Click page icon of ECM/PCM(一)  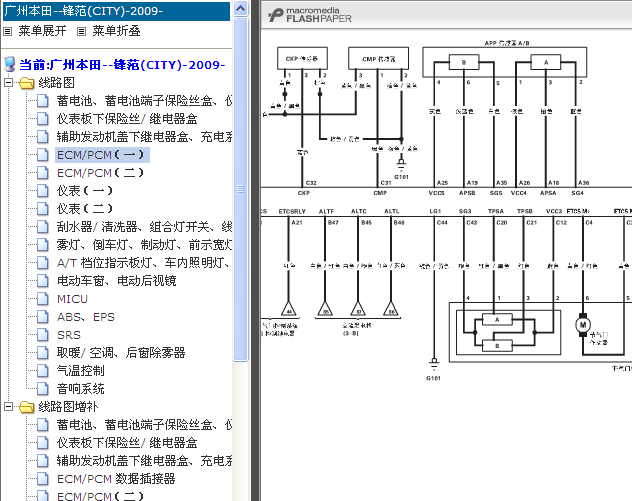(43, 155)
